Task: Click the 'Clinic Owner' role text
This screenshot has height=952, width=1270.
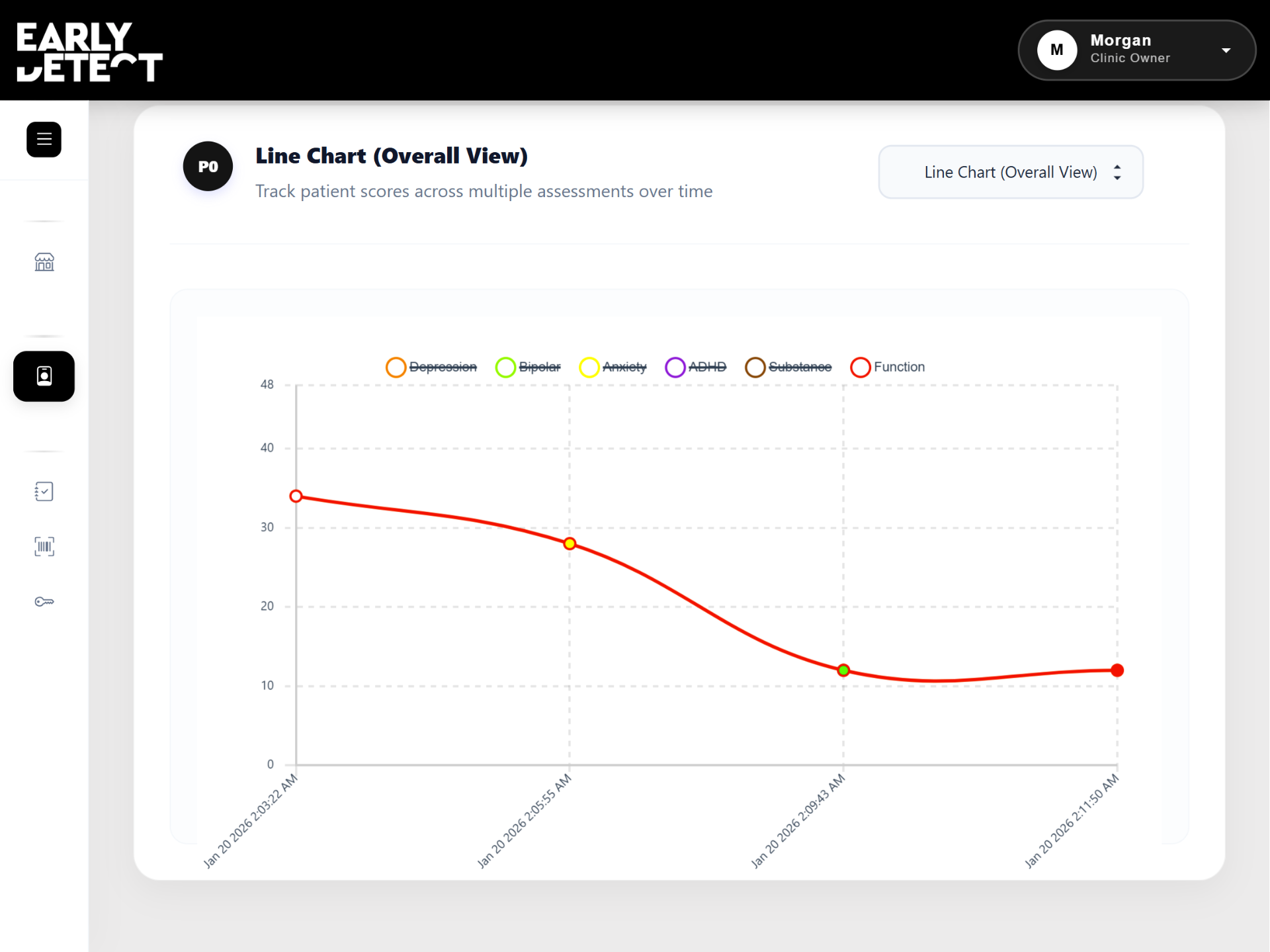Action: coord(1130,58)
